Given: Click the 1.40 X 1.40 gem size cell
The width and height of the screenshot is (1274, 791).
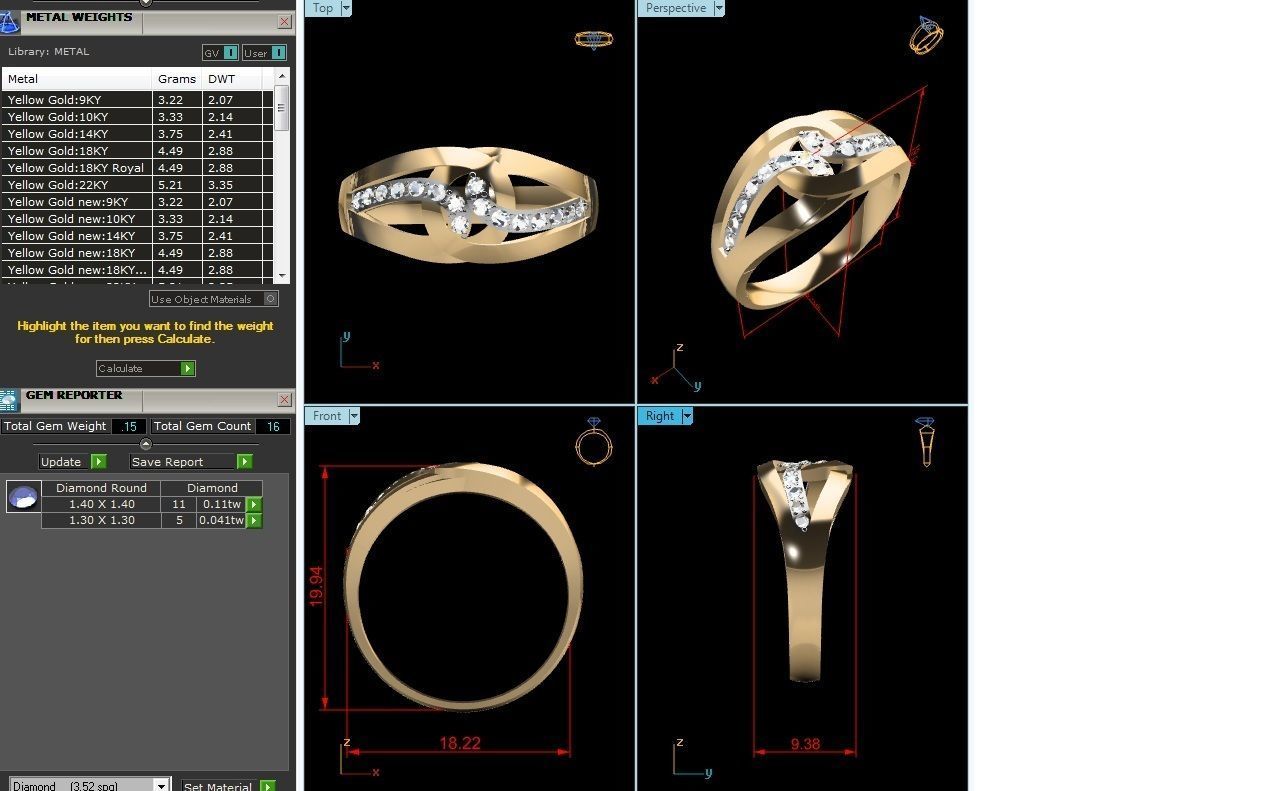Looking at the screenshot, I should click(x=101, y=505).
